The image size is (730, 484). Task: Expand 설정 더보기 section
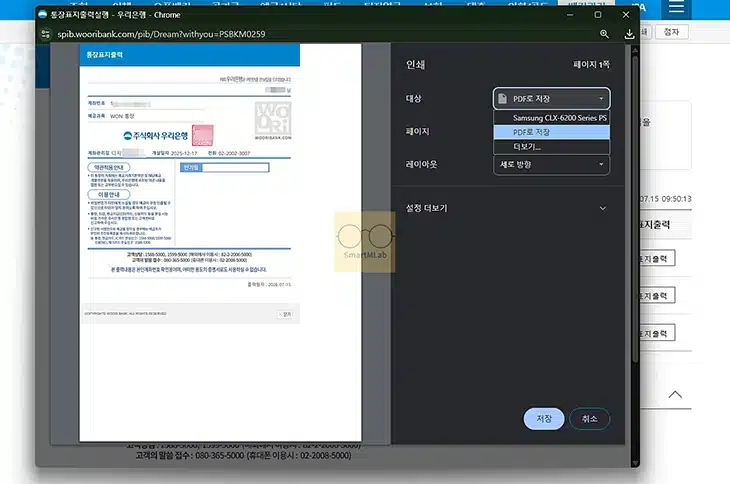click(506, 208)
